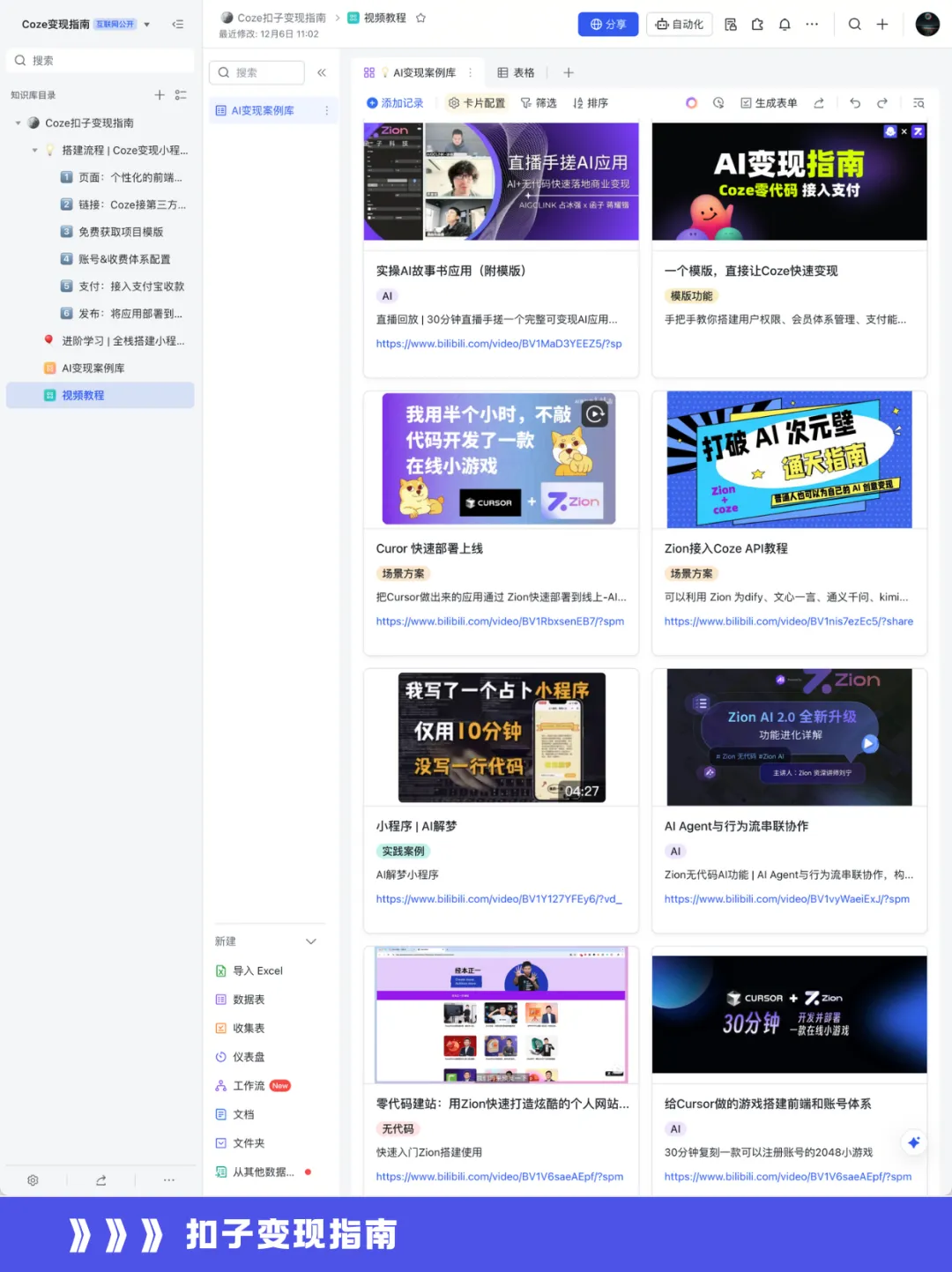
Task: Click the plugin puzzle icon in top bar
Action: coord(757,25)
